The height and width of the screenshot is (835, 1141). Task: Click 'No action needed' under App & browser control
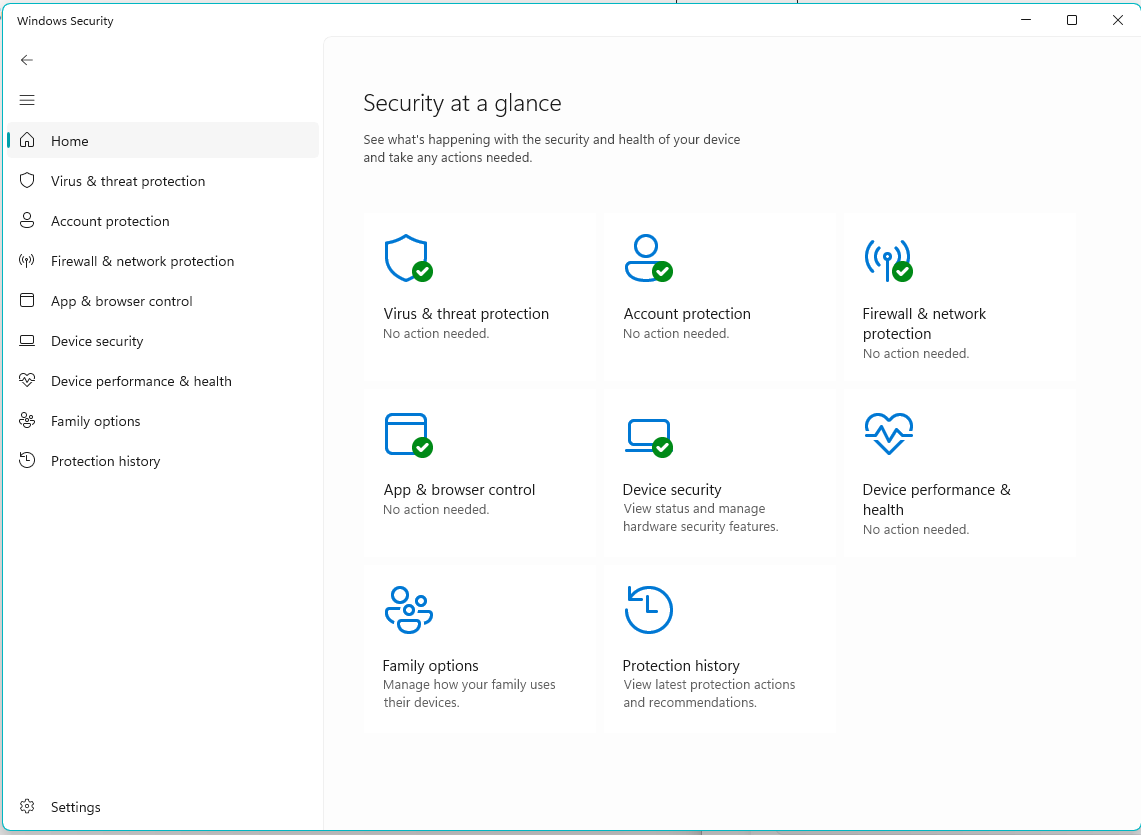click(436, 510)
